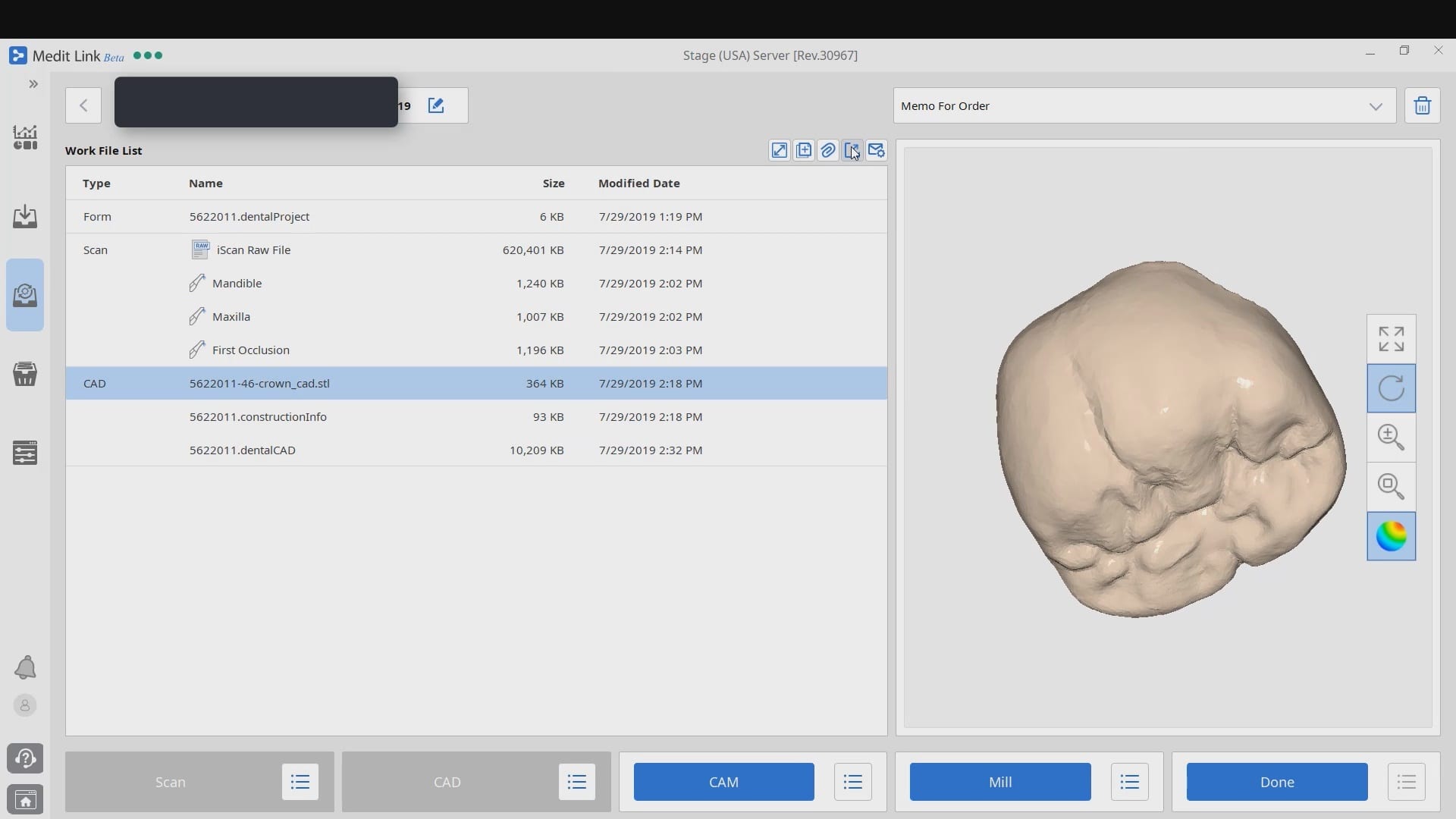The width and height of the screenshot is (1456, 819).
Task: Click the delete/trash icon next to Memo dropdown
Action: click(x=1422, y=105)
